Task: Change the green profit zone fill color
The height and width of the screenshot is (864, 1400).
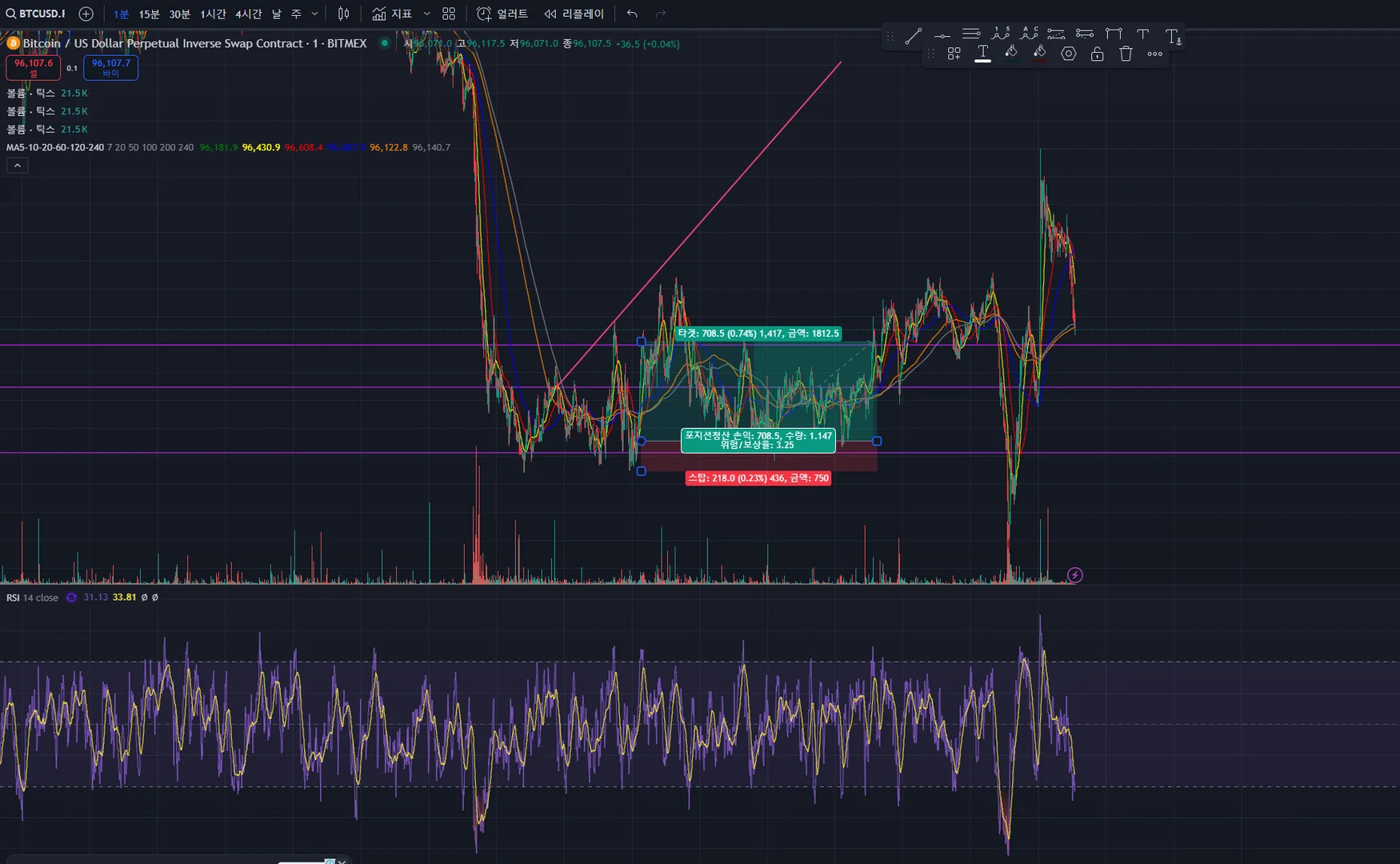Action: (x=1011, y=54)
